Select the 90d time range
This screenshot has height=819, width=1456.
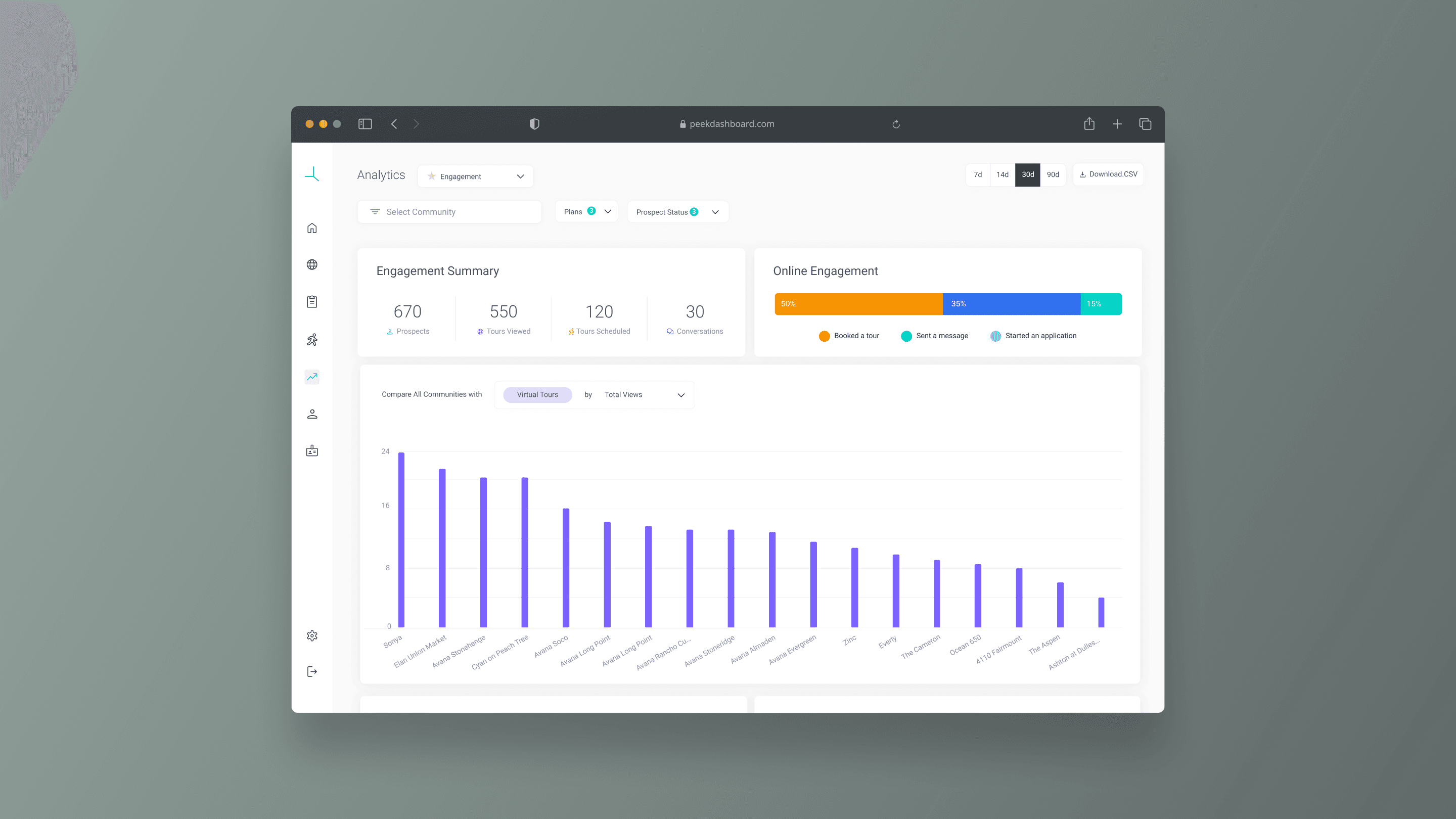pos(1053,174)
